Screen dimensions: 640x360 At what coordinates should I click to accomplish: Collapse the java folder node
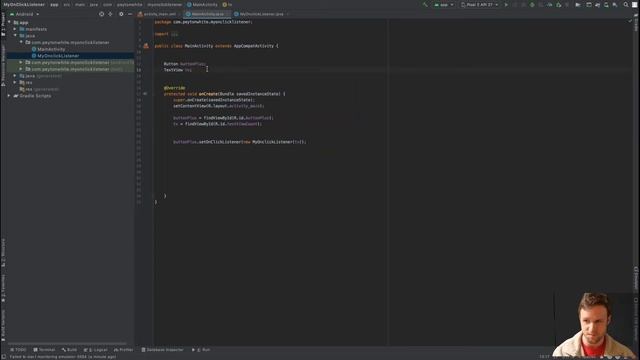point(15,36)
